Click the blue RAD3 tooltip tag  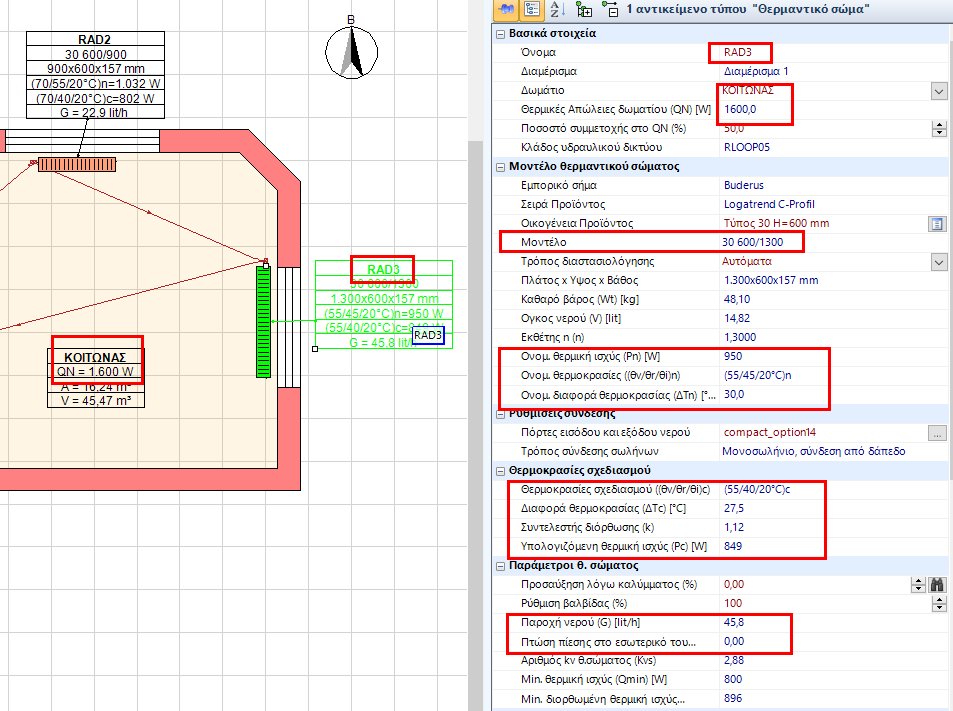(x=428, y=335)
